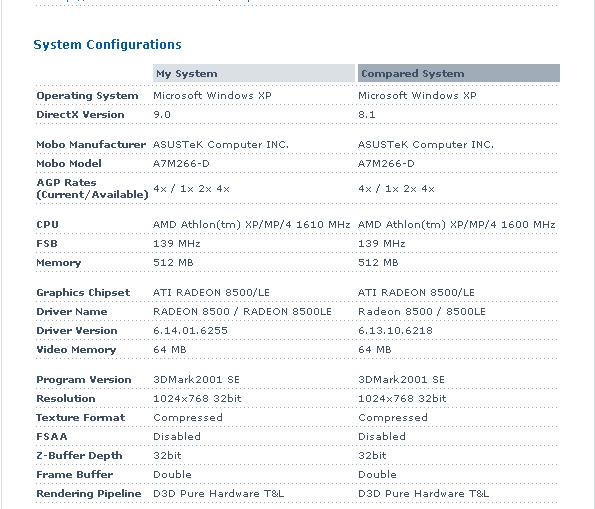
Task: Click AMD Athlon 1610 MHz CPU value
Action: [x=252, y=225]
